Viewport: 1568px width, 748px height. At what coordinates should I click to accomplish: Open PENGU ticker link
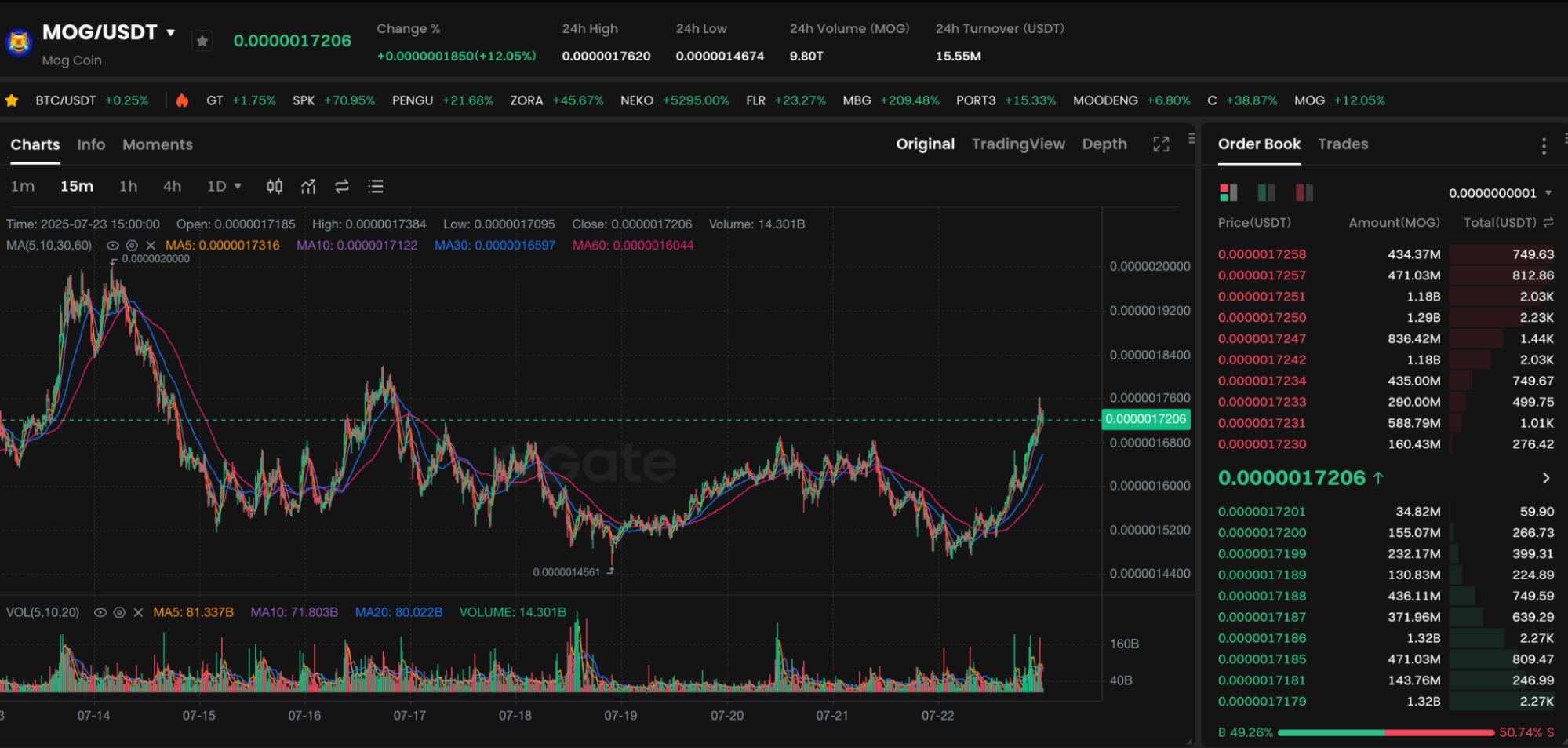[442, 100]
